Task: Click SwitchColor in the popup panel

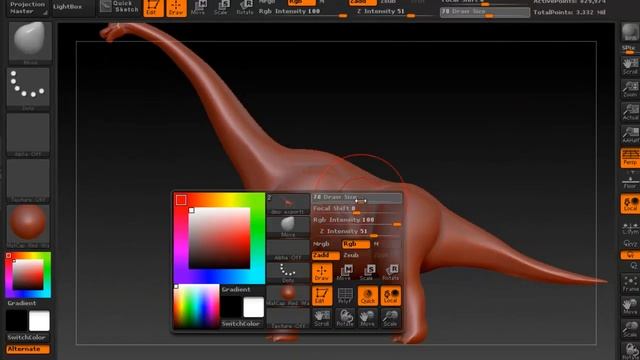Action: (x=241, y=324)
